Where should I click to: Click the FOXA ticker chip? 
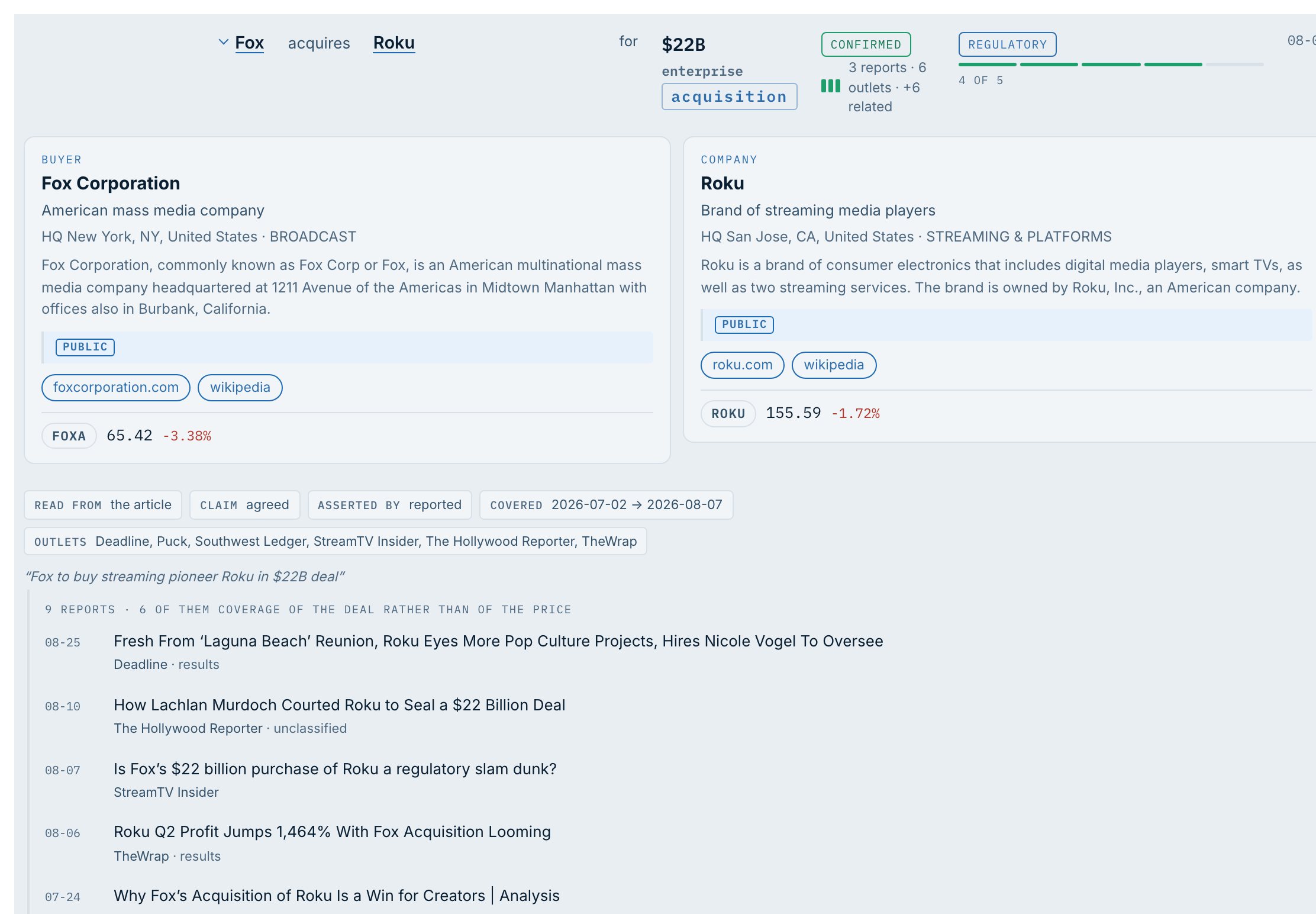coord(69,436)
